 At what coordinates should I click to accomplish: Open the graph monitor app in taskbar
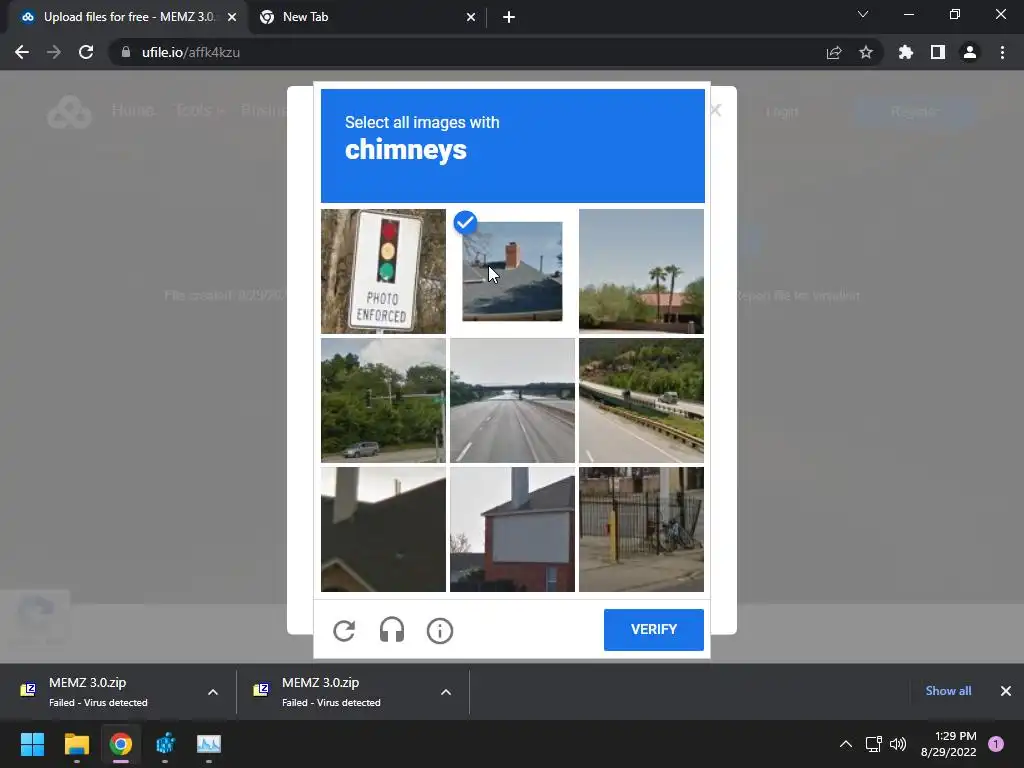[x=209, y=744]
